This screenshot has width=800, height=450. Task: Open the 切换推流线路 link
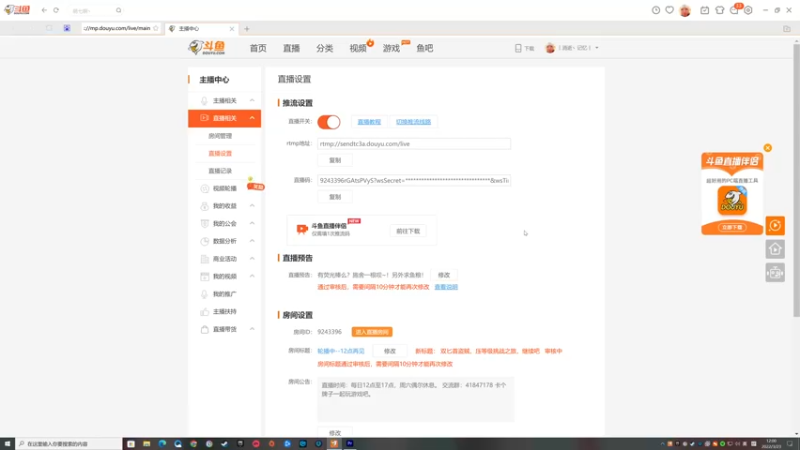[x=413, y=122]
